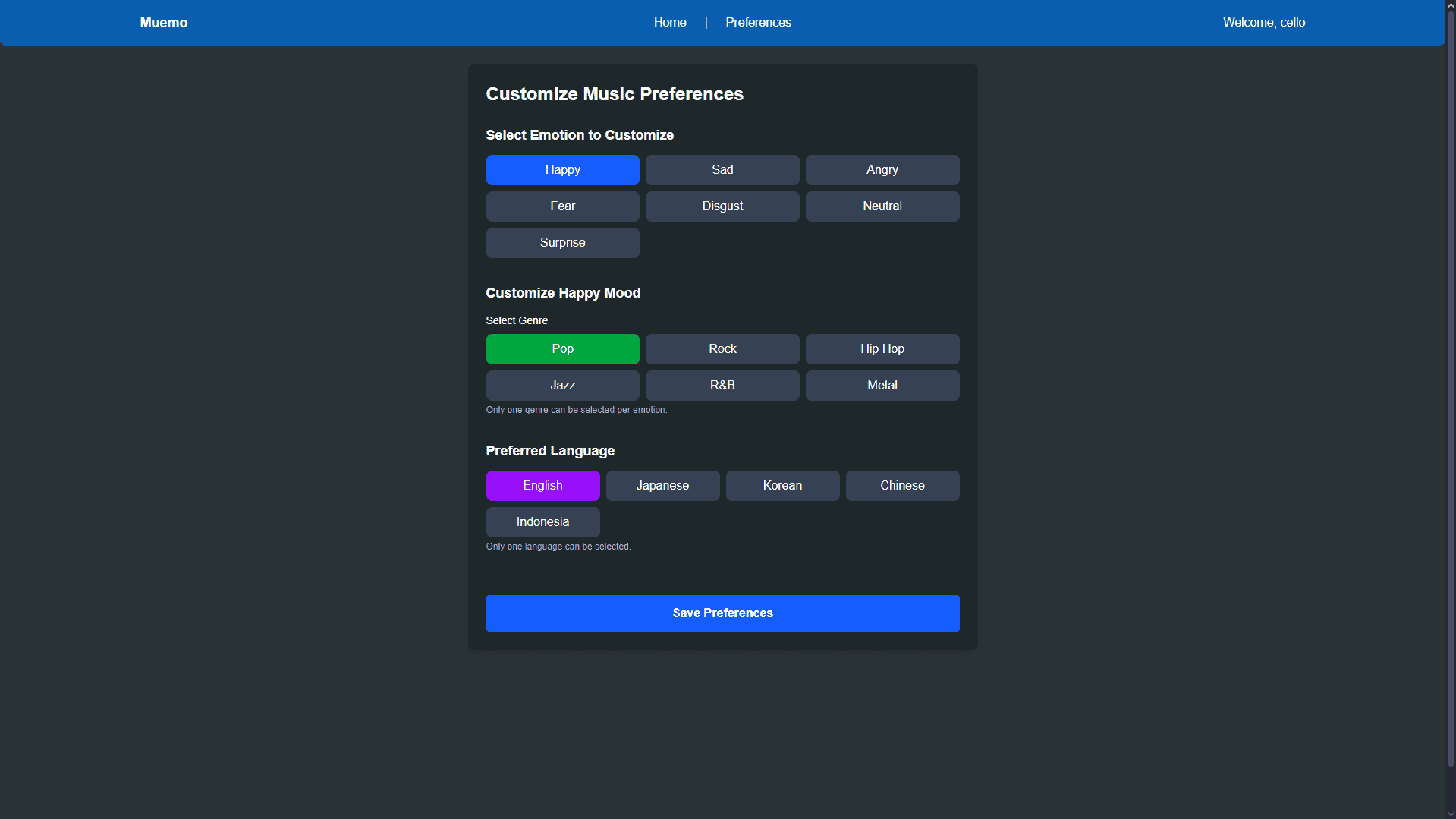Viewport: 1456px width, 819px height.
Task: Go to the Home page
Action: click(x=670, y=23)
